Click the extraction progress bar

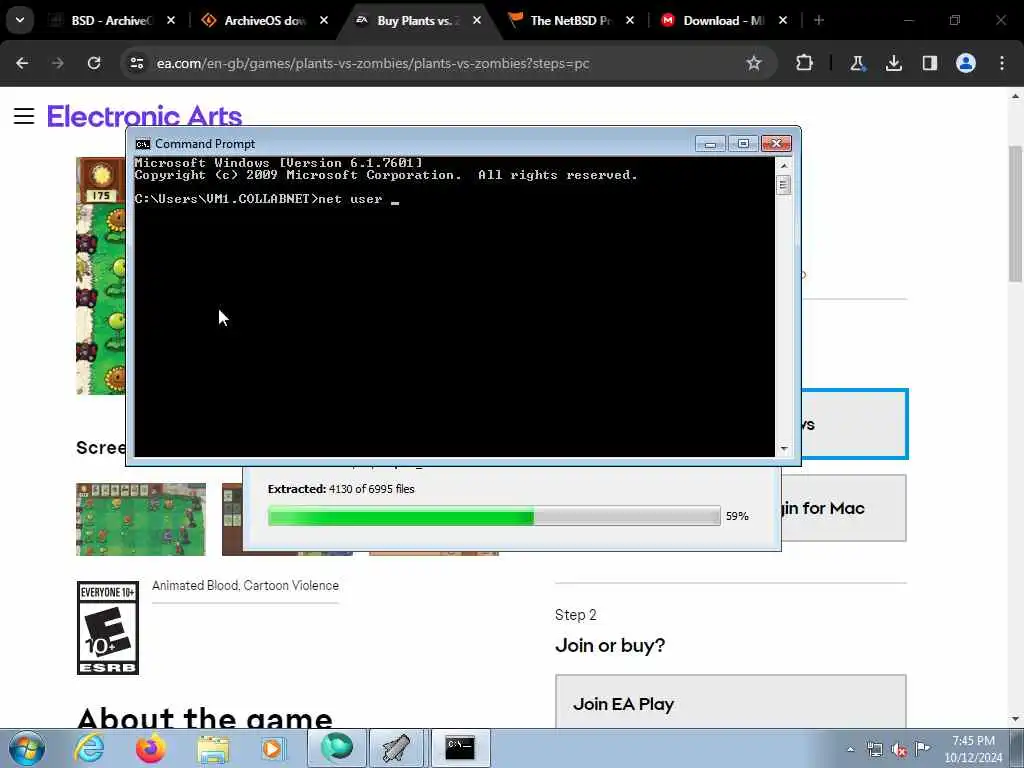[494, 516]
